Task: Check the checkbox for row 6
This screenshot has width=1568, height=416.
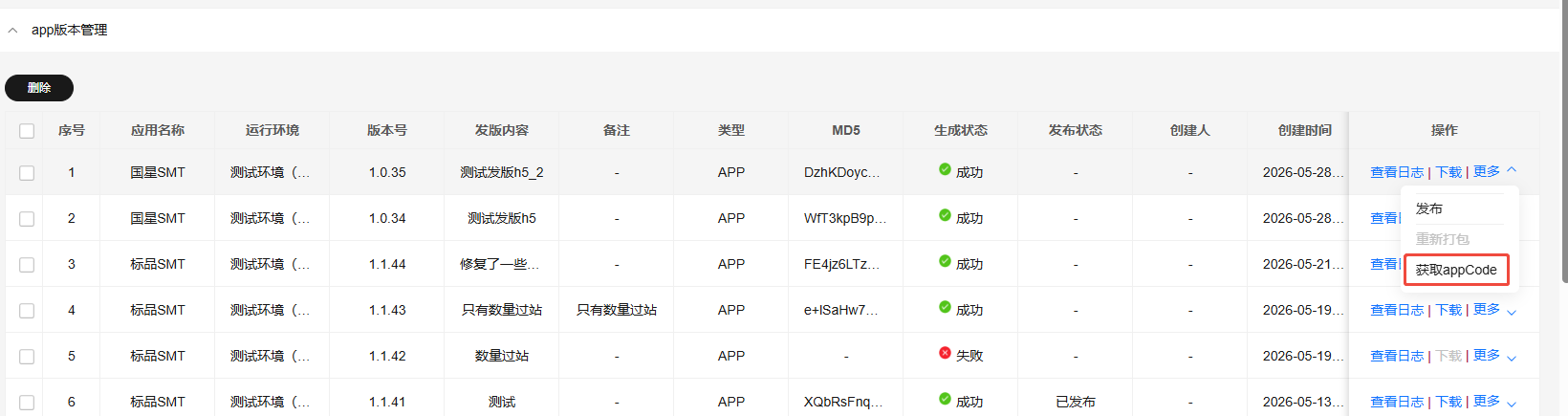Action: 27,403
